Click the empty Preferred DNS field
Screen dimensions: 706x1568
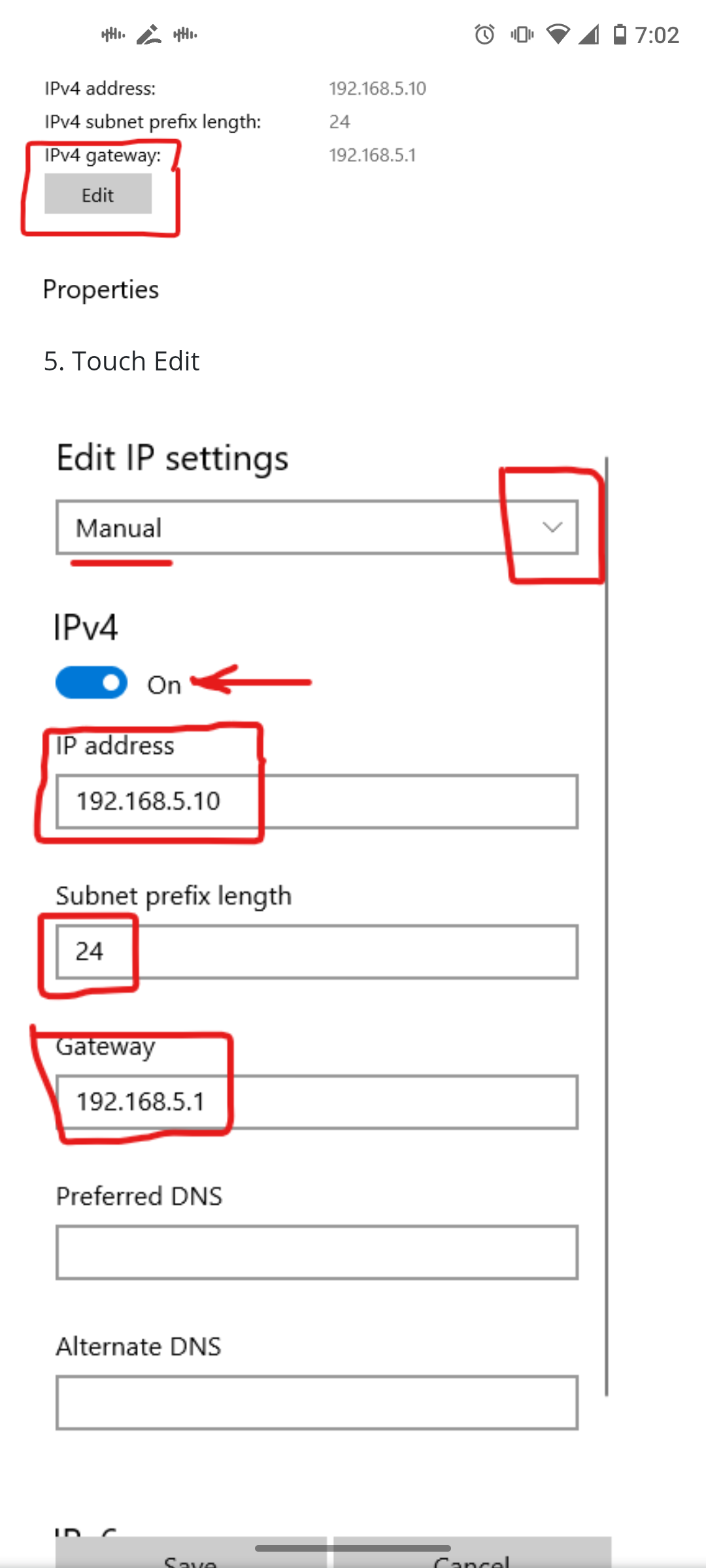point(317,1252)
